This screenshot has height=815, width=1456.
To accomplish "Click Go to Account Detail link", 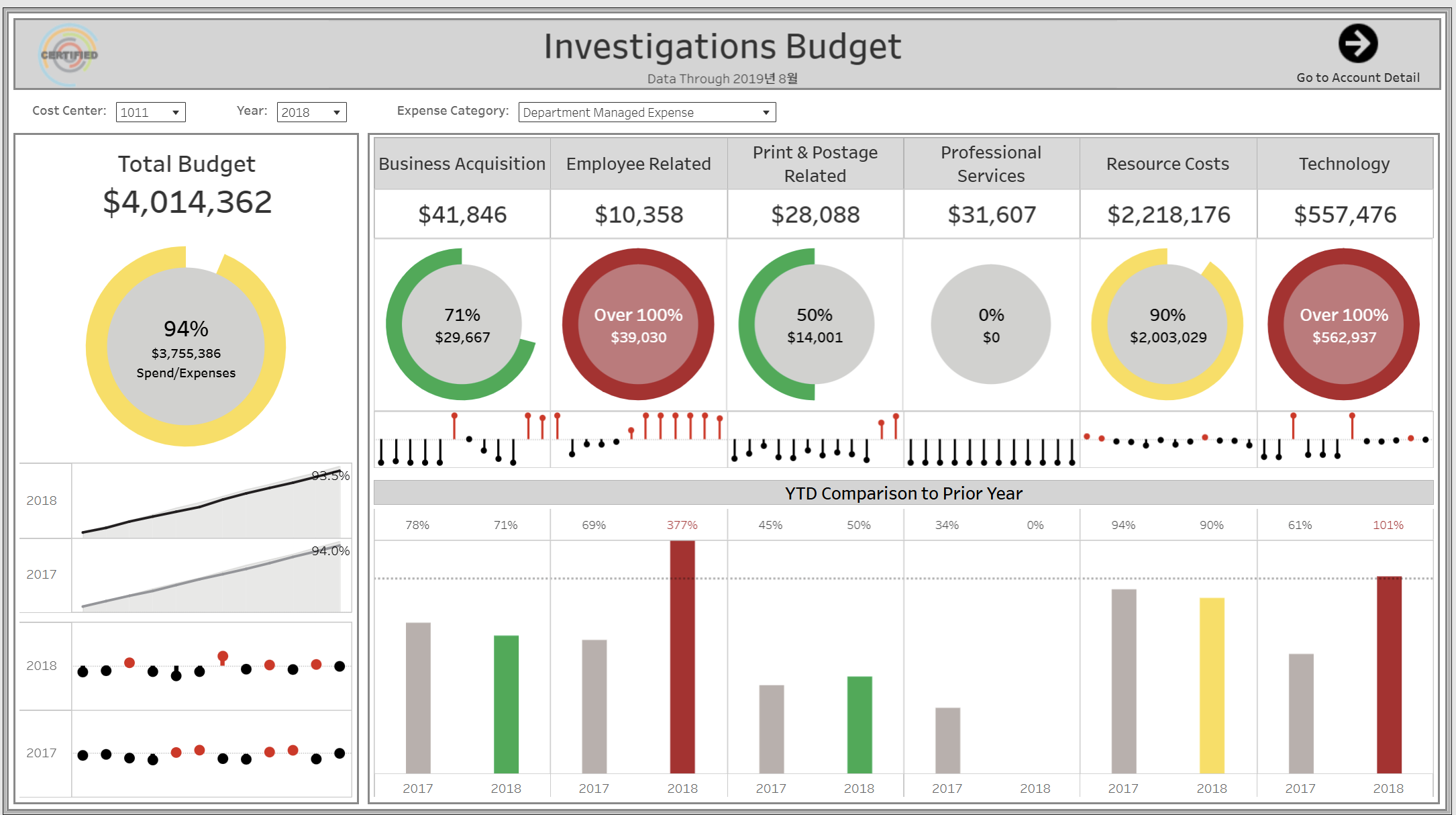I will (1357, 78).
